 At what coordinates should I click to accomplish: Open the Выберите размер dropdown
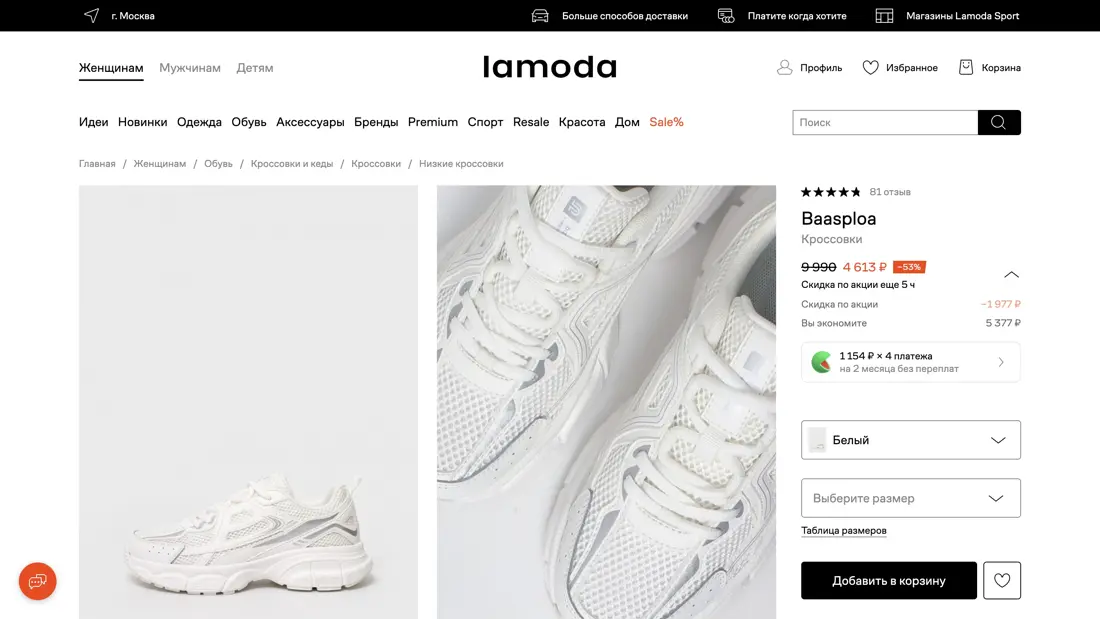pos(910,497)
